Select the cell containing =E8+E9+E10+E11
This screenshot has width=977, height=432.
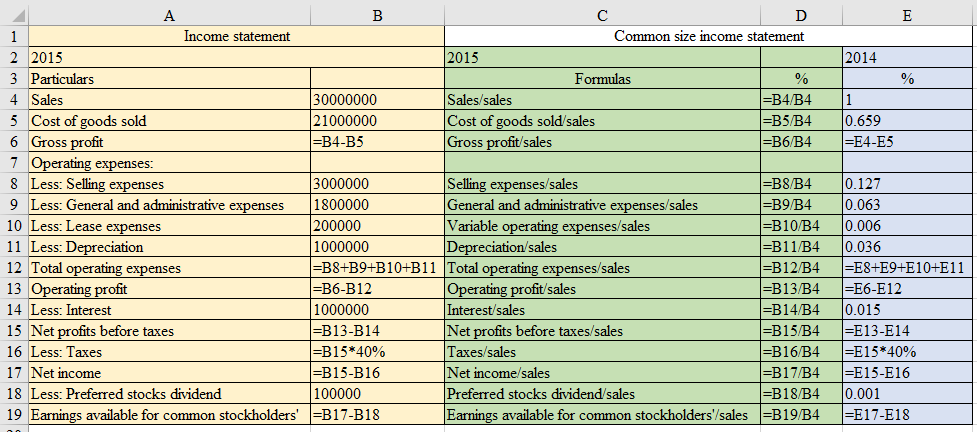[908, 268]
